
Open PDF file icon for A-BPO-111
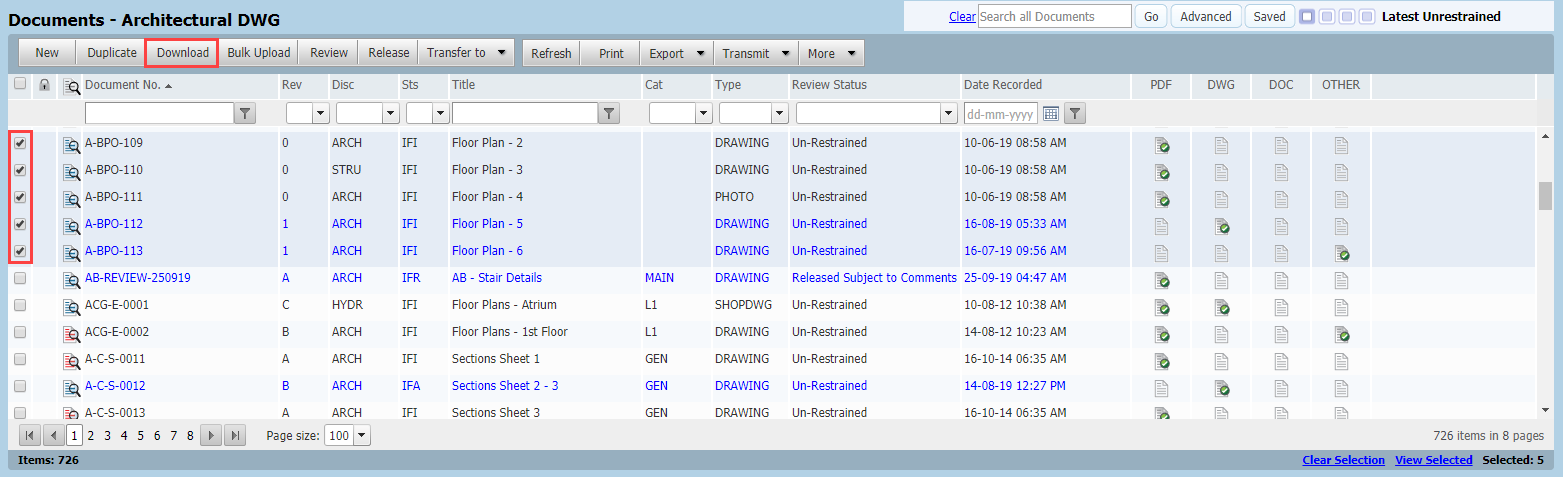[1161, 198]
